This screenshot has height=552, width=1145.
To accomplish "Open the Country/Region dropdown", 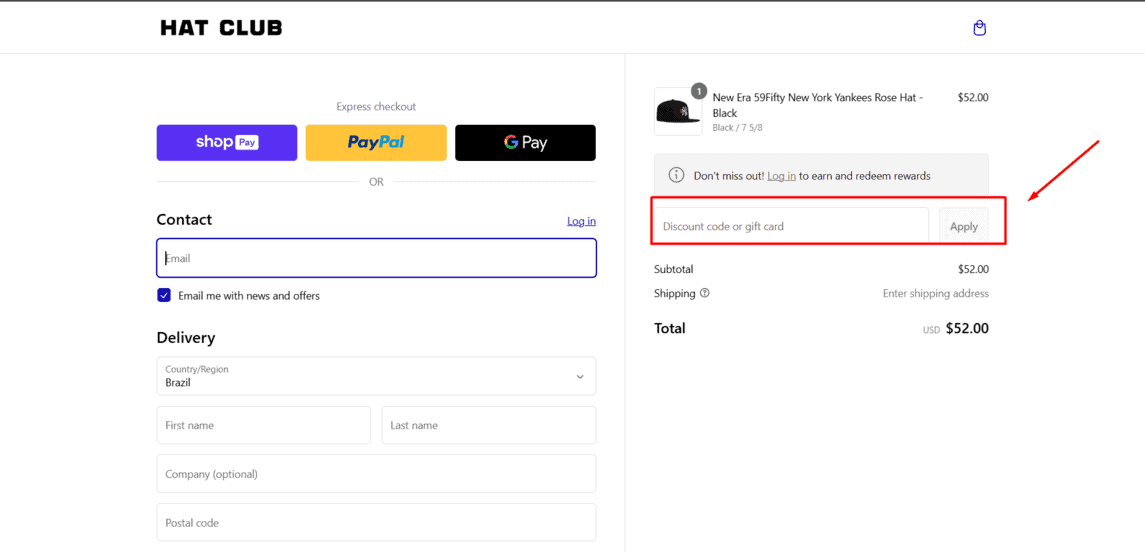I will click(x=376, y=376).
